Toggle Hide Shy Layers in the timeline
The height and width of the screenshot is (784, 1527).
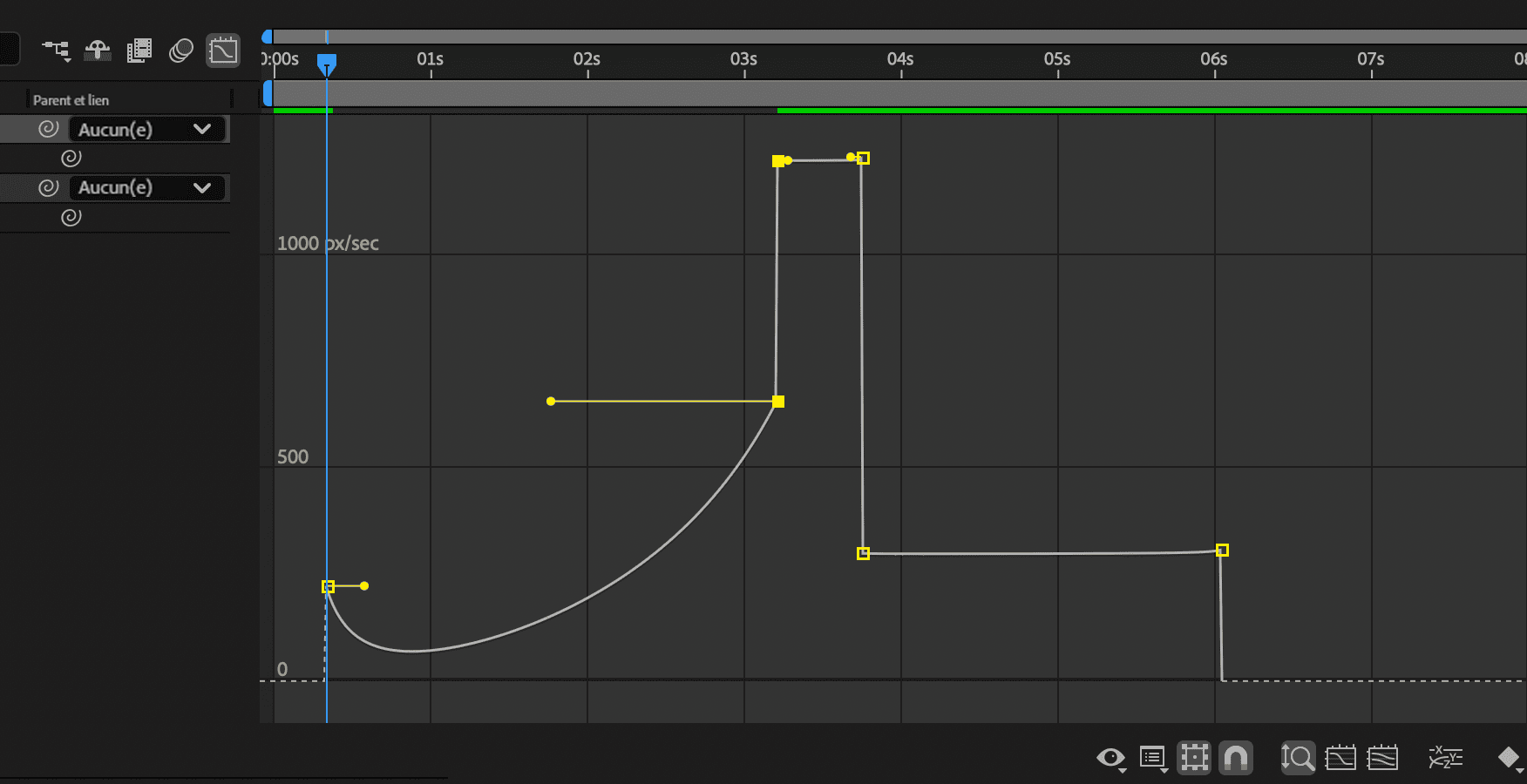click(x=98, y=51)
